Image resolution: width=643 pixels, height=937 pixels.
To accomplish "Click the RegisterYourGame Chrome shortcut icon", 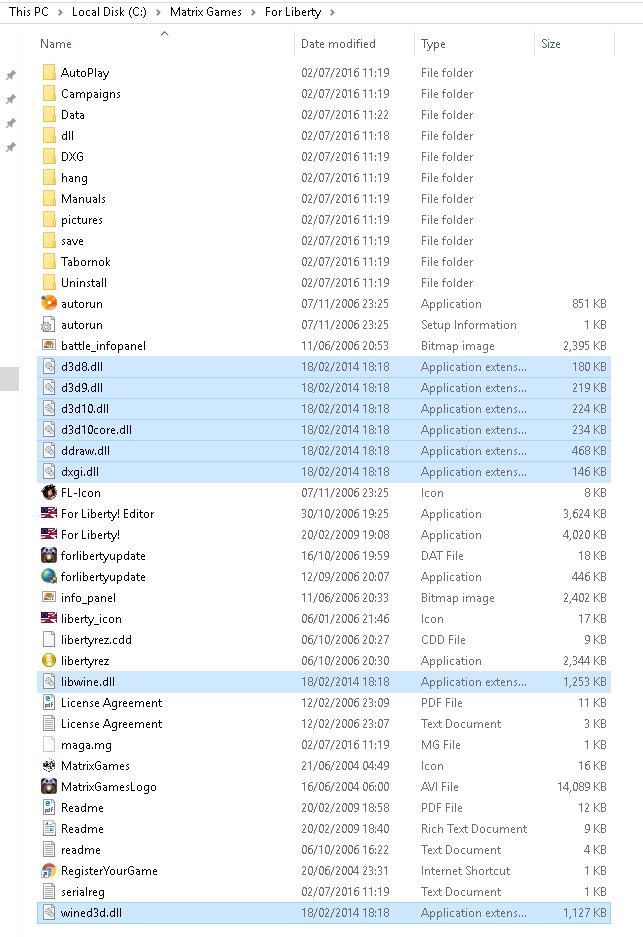I will tap(49, 870).
